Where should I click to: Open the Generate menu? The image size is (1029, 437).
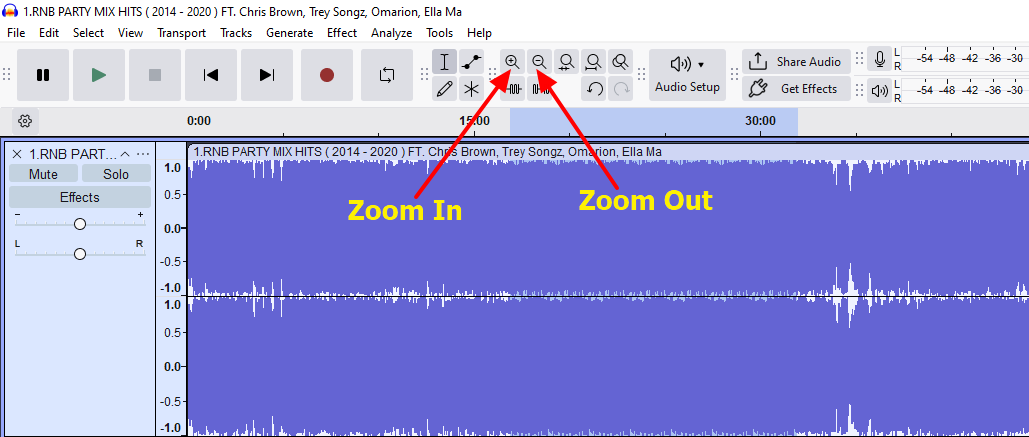[x=289, y=33]
